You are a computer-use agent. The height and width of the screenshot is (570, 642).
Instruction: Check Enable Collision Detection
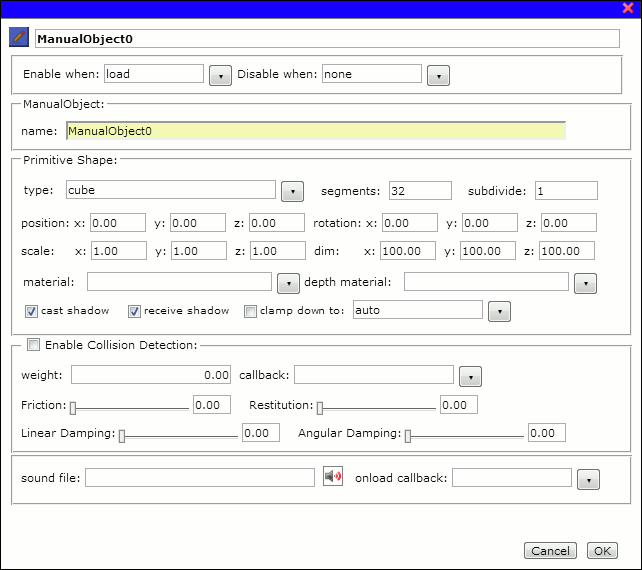click(33, 344)
